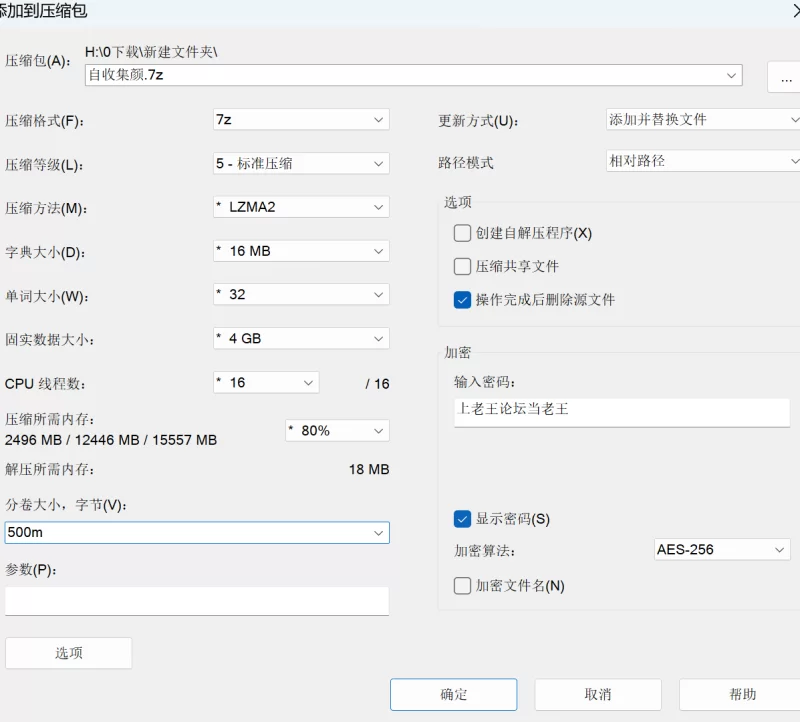Viewport: 800px width, 722px height.
Task: Open the update mode 添加并替换文件 dropdown
Action: click(703, 119)
